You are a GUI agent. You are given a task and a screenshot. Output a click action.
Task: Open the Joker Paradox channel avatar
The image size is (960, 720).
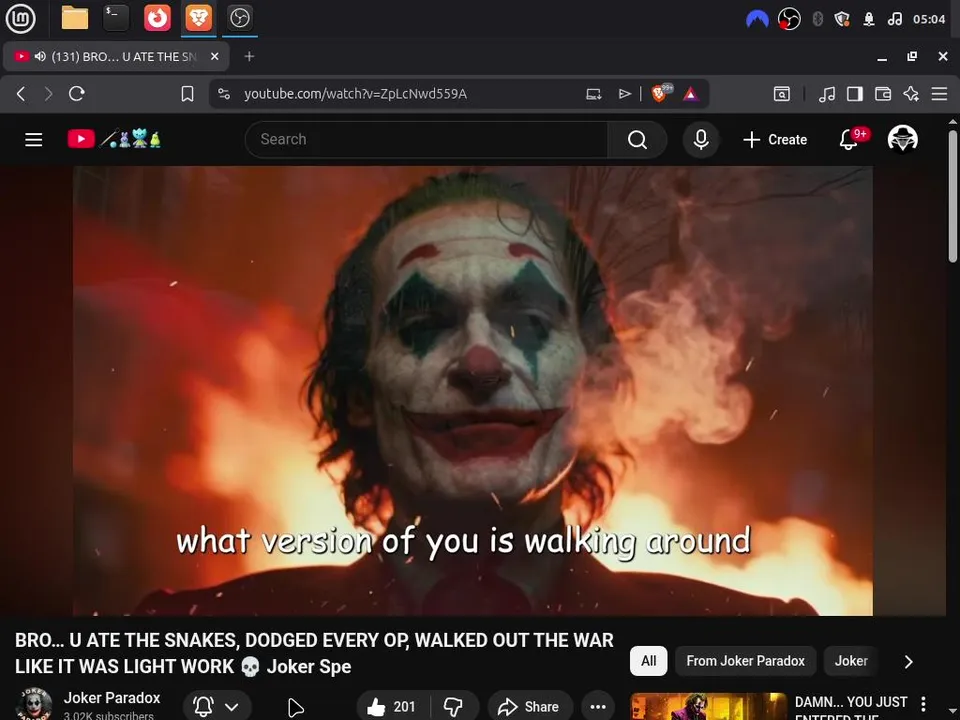(x=34, y=704)
